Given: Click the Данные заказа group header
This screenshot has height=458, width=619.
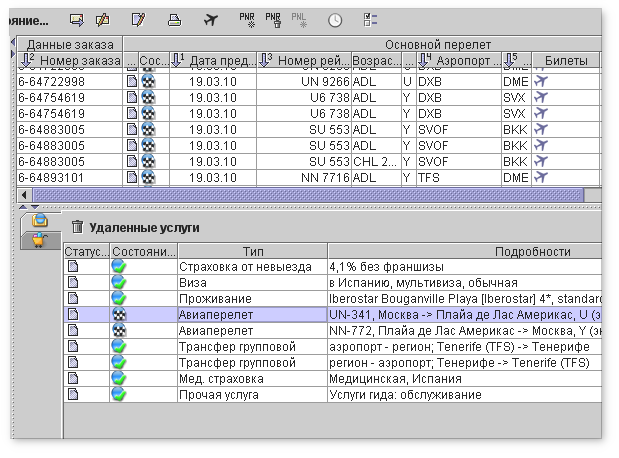Looking at the screenshot, I should click(x=70, y=45).
